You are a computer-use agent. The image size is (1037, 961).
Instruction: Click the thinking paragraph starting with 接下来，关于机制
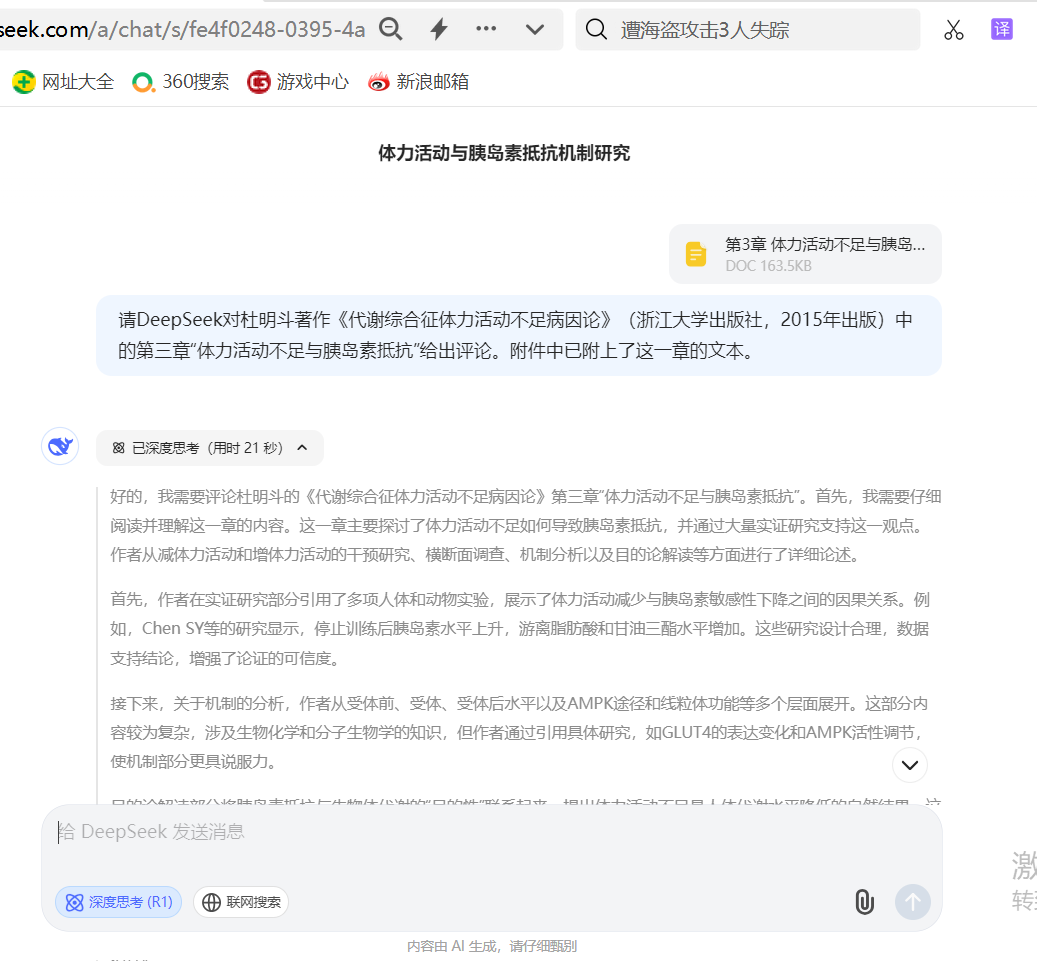(x=520, y=732)
